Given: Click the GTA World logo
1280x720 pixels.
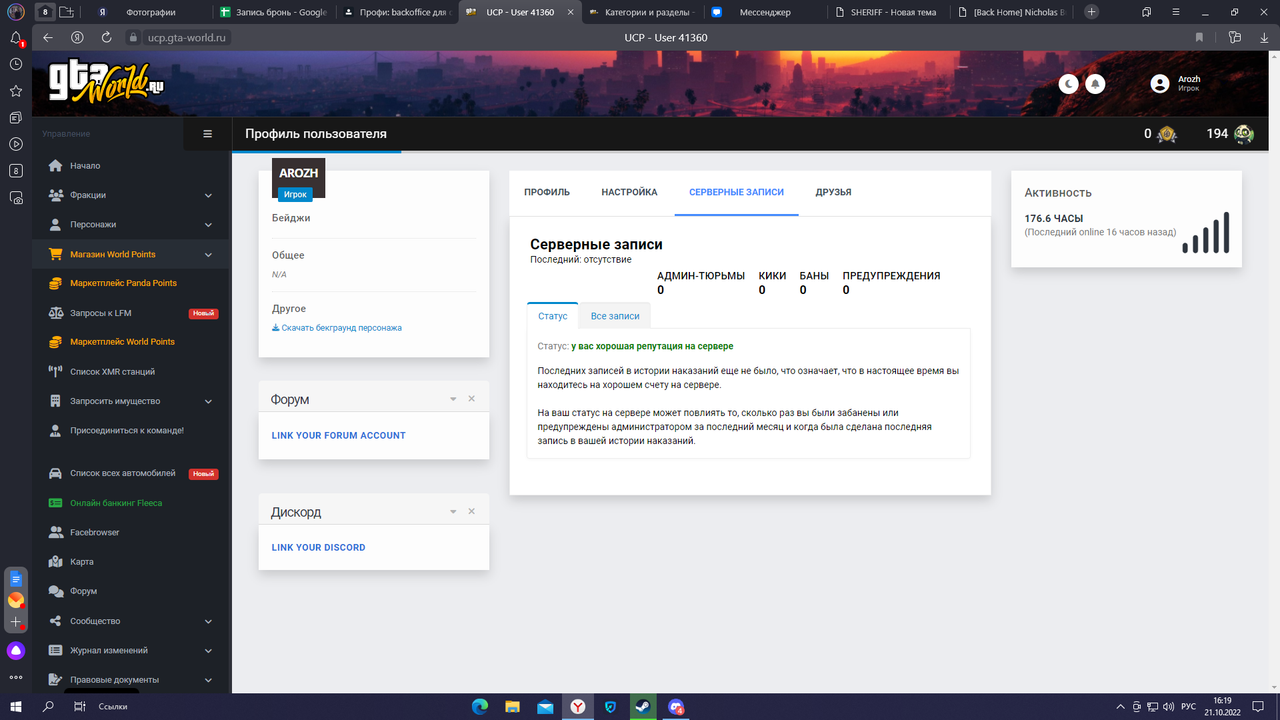Looking at the screenshot, I should (x=107, y=83).
